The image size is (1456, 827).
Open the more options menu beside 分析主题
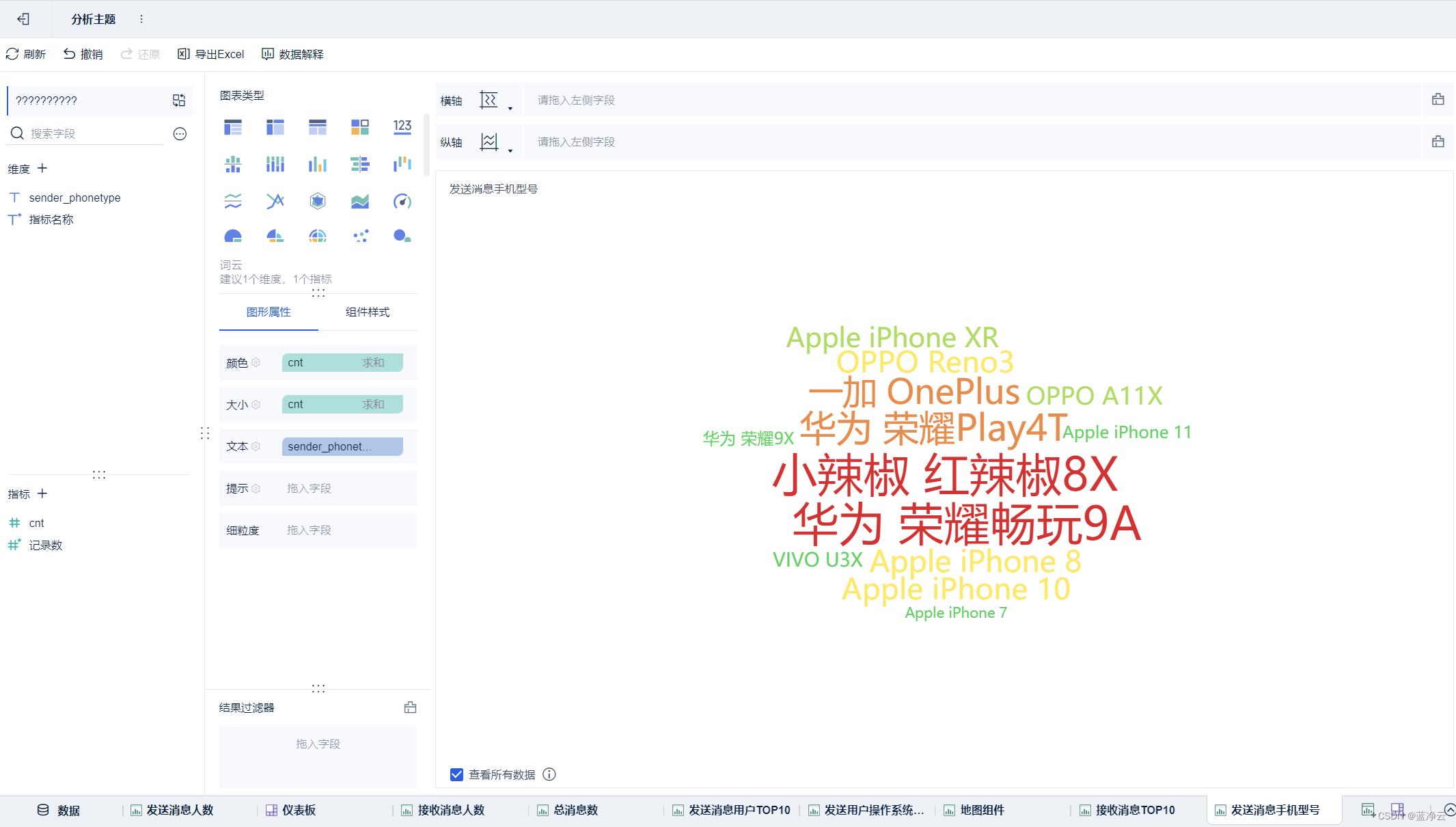141,19
